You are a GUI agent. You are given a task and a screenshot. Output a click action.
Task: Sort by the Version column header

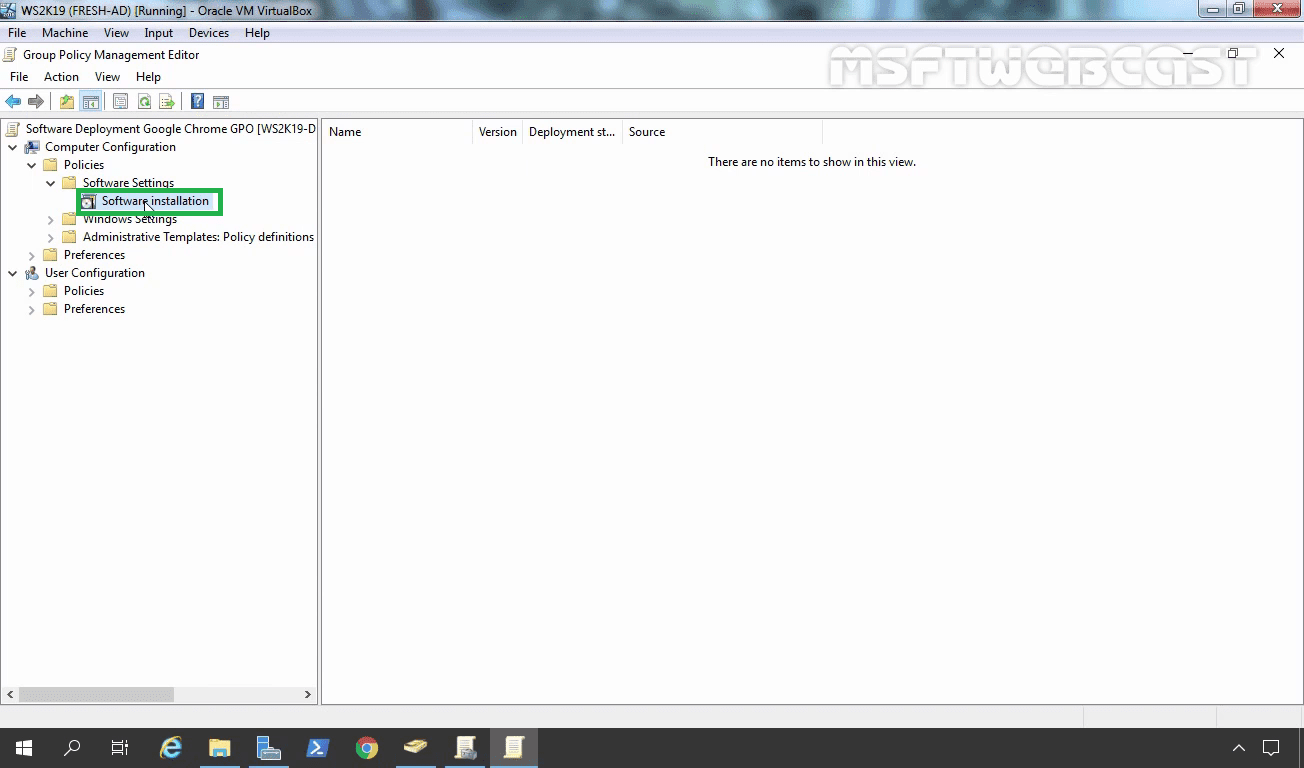click(497, 132)
